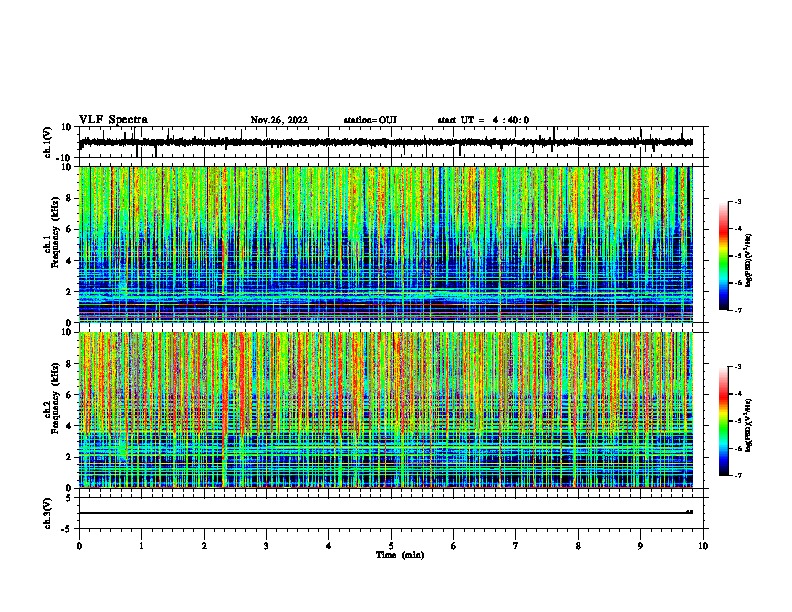Click the time axis tick label "1"
The image size is (792, 612).
[141, 546]
